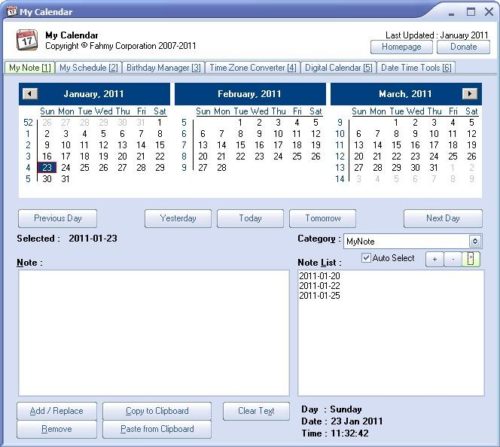Go to previous month with left arrow
The height and width of the screenshot is (447, 500).
[x=30, y=94]
